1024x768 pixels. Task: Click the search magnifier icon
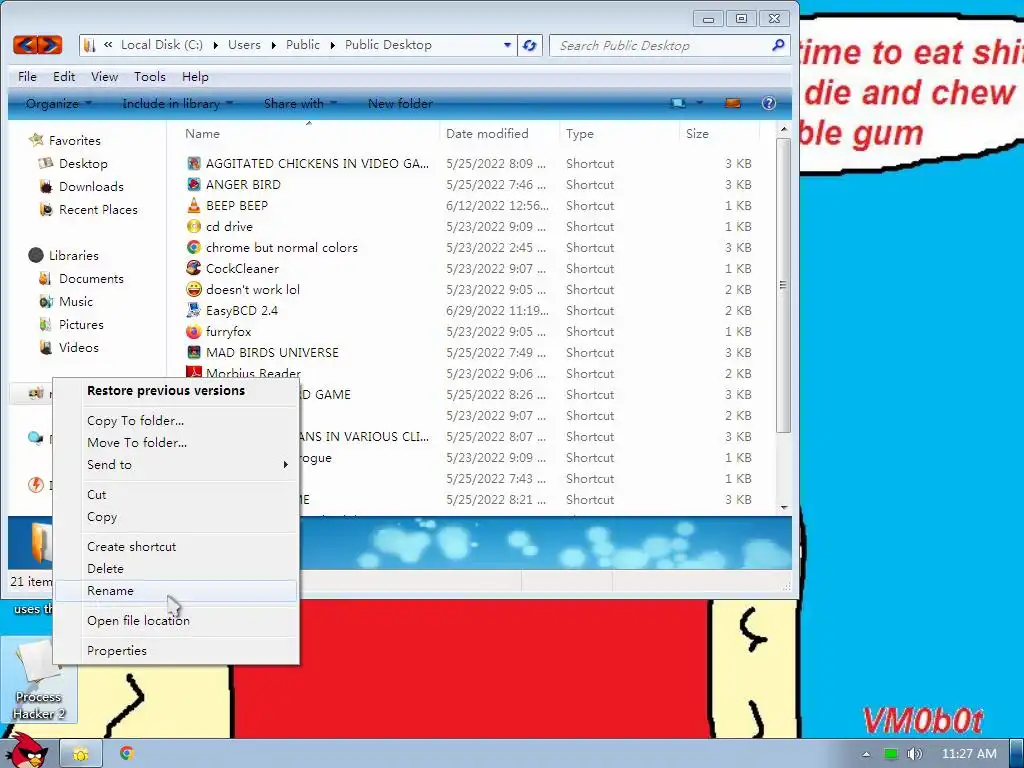click(778, 45)
